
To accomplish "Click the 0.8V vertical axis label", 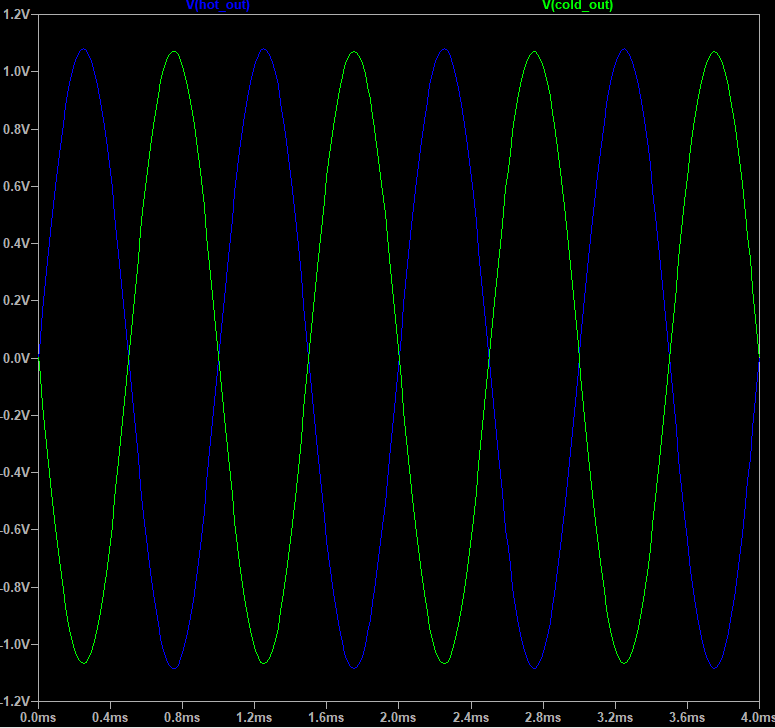I will pyautogui.click(x=17, y=129).
